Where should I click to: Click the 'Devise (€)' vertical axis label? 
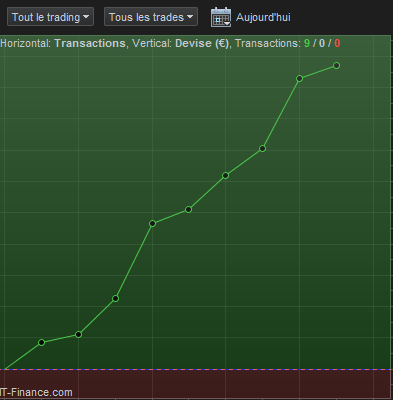(x=202, y=43)
